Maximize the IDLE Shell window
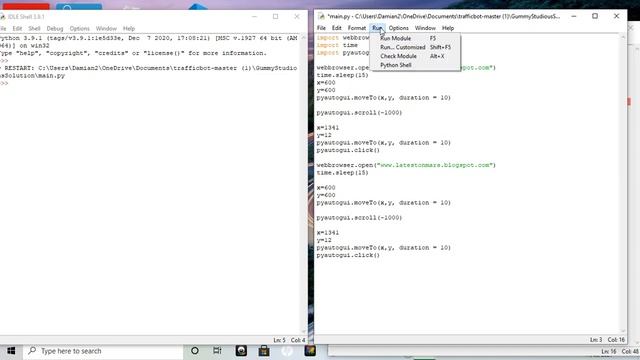 point(276,17)
